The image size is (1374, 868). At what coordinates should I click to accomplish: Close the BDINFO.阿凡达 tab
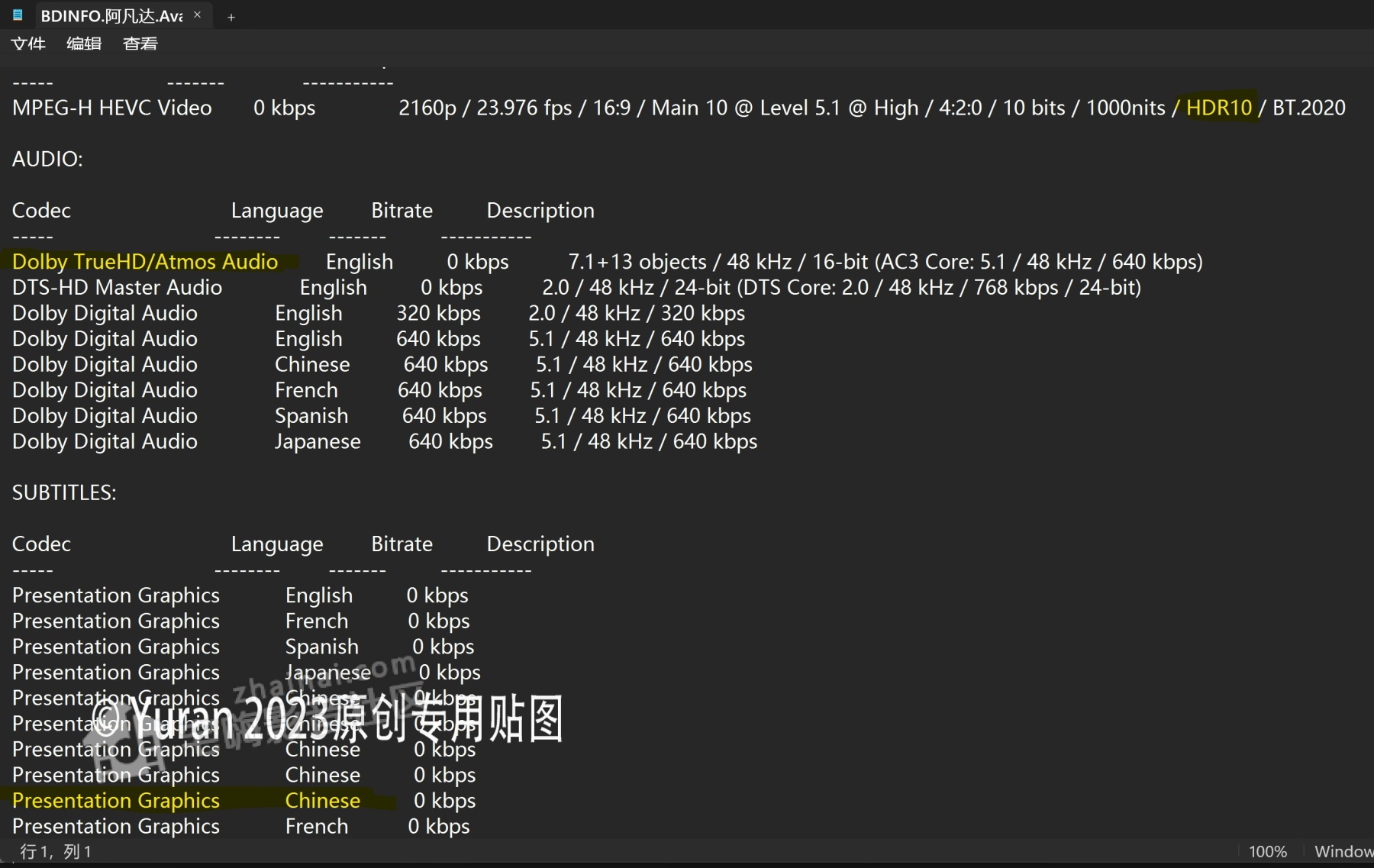pyautogui.click(x=197, y=15)
